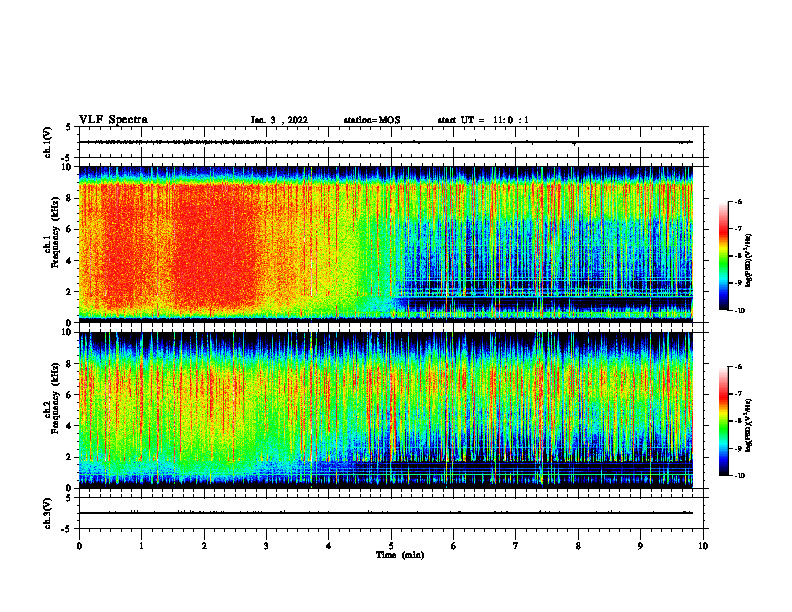792x612 pixels.
Task: Click the ch.1 colorbar log(PSD) unit label
Action: point(749,261)
